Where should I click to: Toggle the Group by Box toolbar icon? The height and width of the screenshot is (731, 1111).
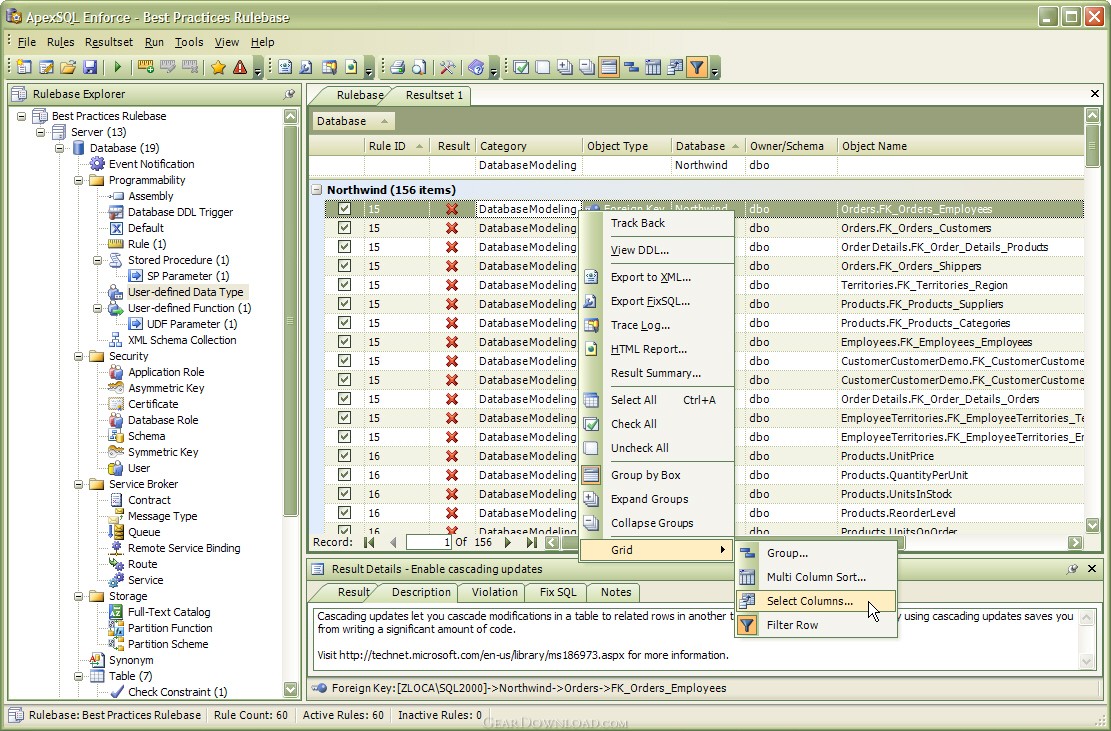click(609, 67)
